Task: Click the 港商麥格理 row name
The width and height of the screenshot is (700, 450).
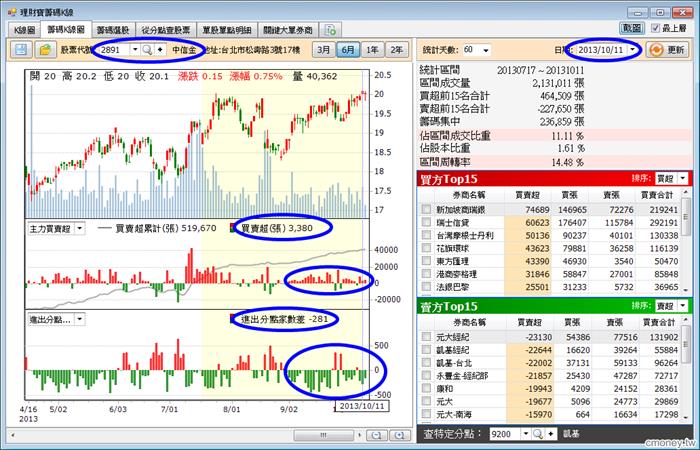Action: pos(458,274)
